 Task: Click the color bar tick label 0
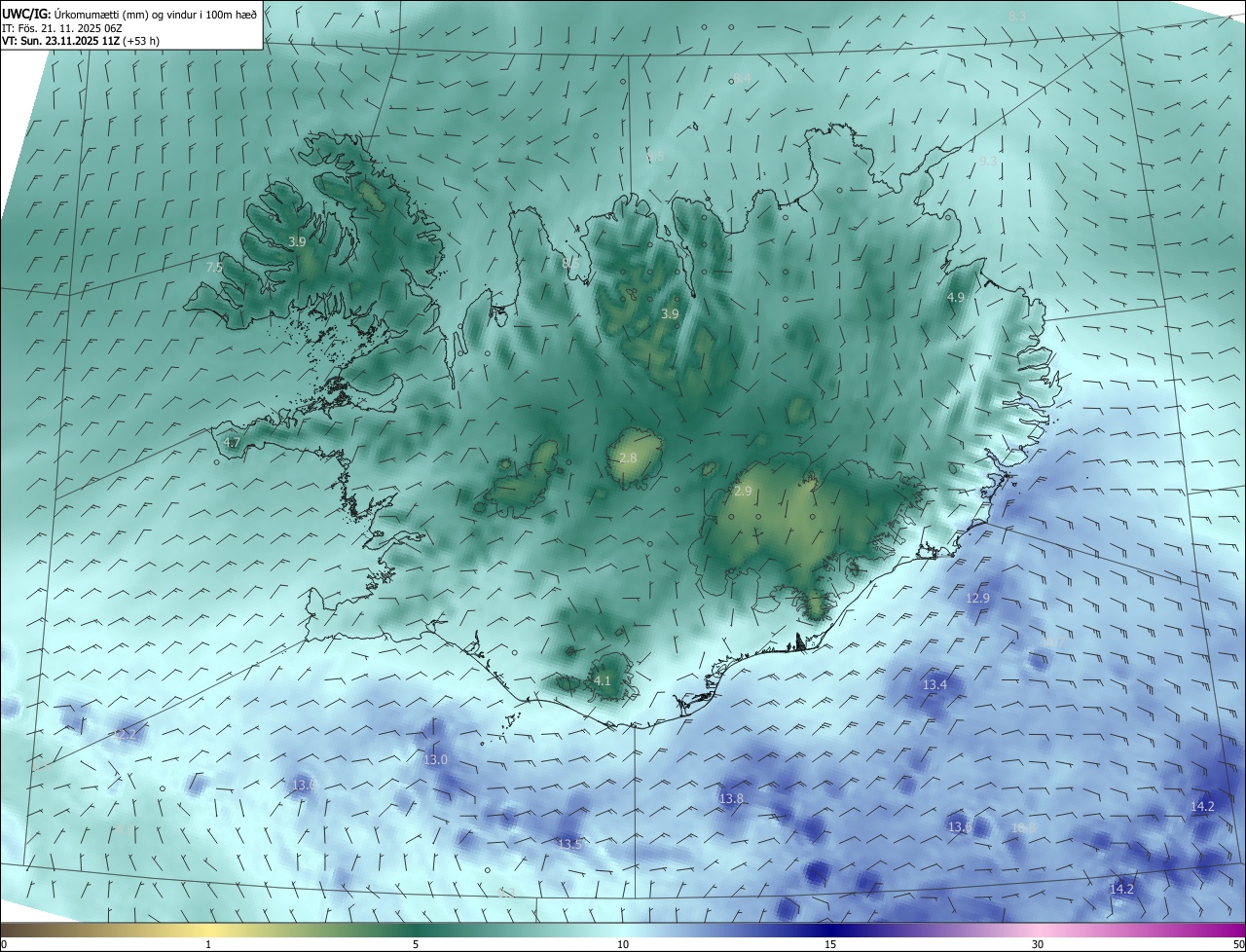pos(4,944)
